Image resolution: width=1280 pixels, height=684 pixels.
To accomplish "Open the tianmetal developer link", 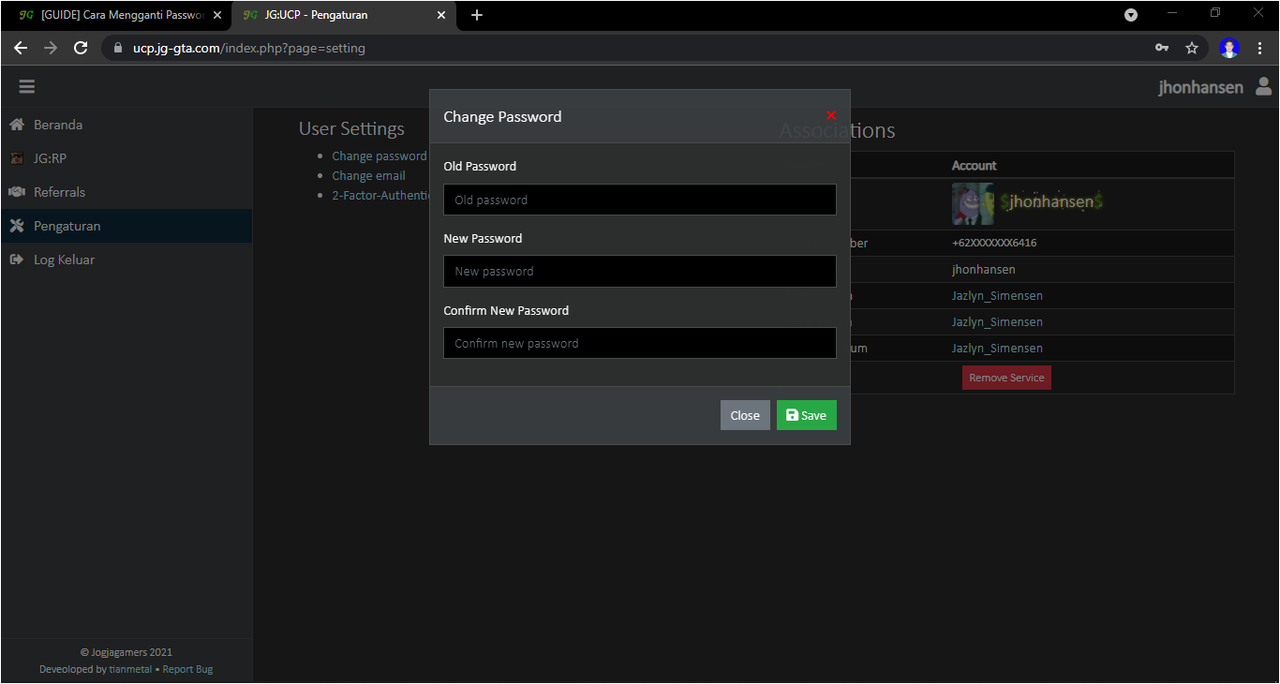I will (131, 669).
